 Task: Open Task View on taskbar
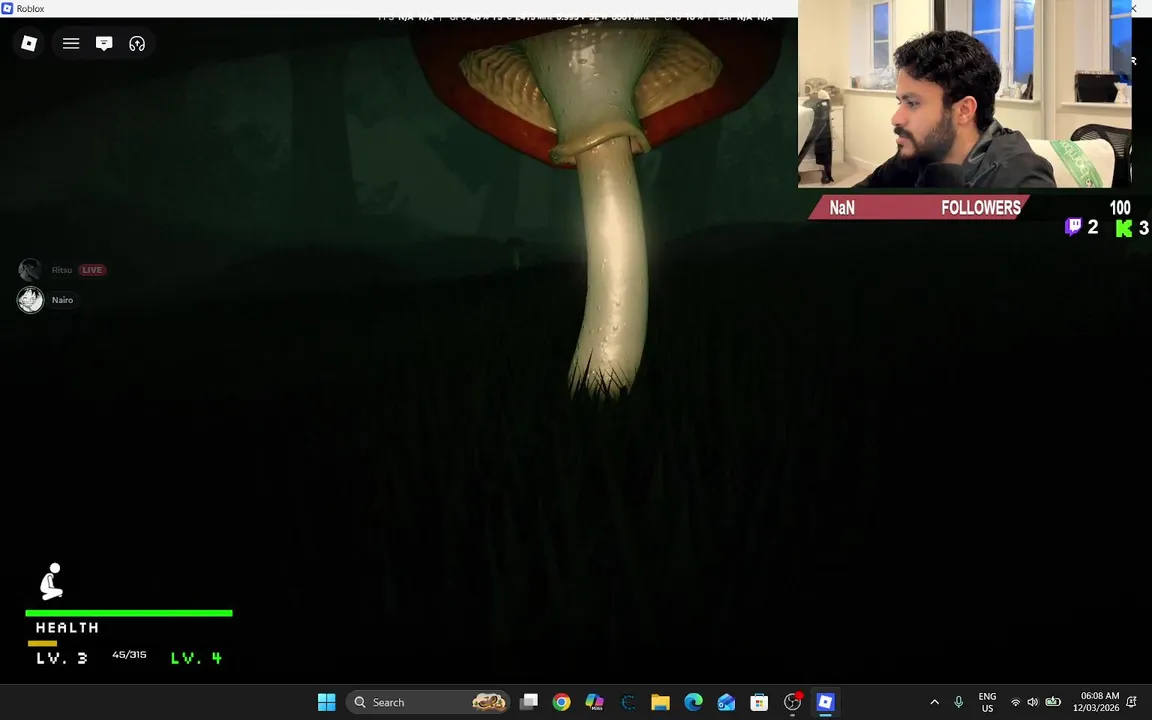coord(528,702)
